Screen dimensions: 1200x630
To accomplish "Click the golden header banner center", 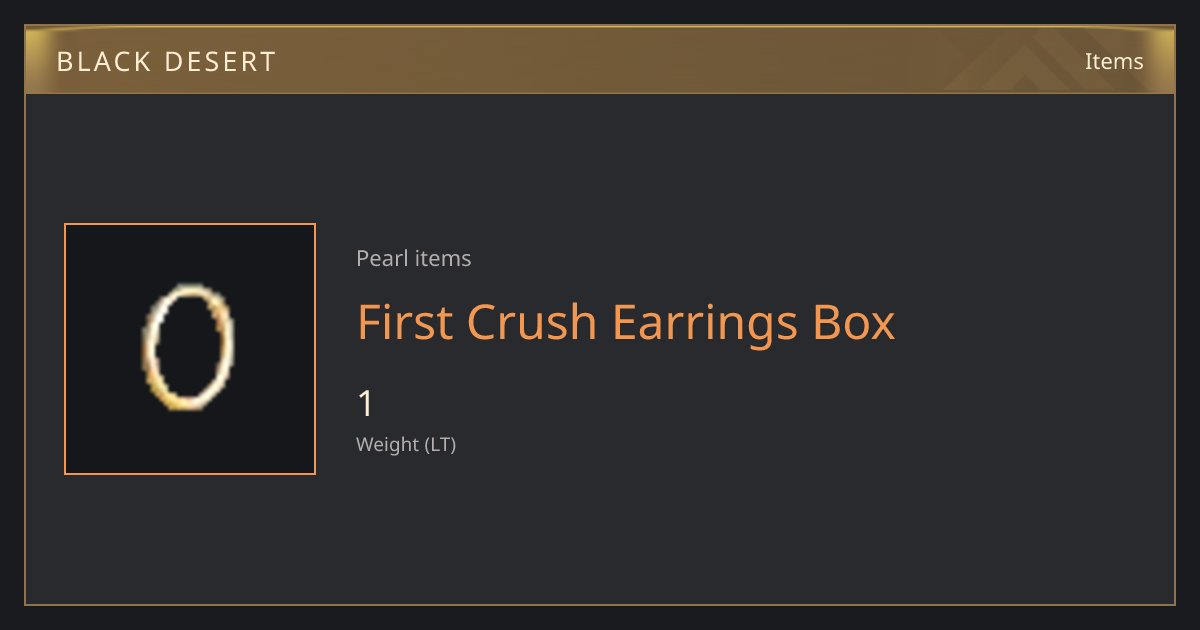I will (x=600, y=60).
